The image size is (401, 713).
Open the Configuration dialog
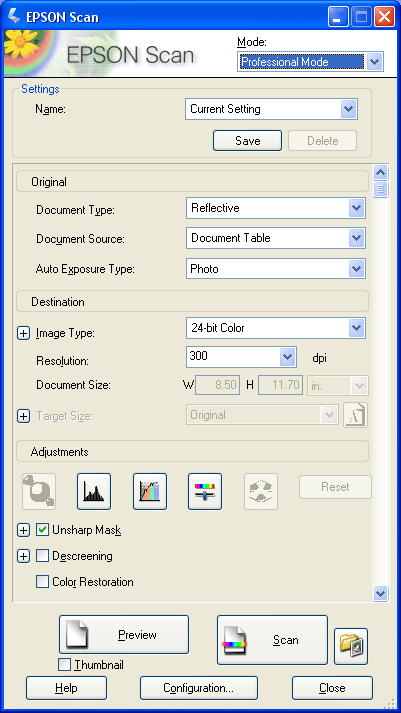(199, 688)
